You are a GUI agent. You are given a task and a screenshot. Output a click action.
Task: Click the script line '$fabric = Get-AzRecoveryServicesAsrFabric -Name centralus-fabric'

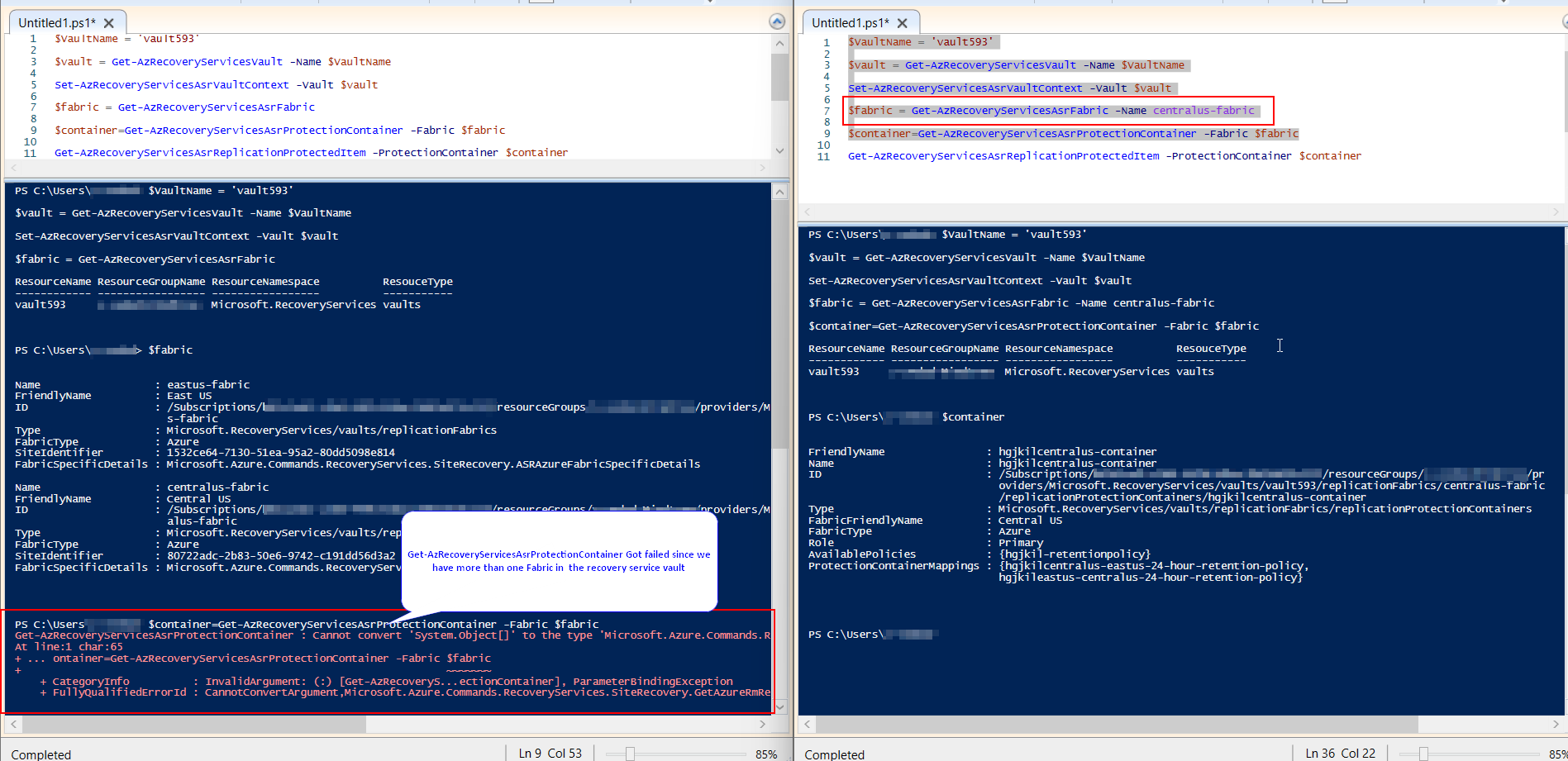click(1051, 111)
